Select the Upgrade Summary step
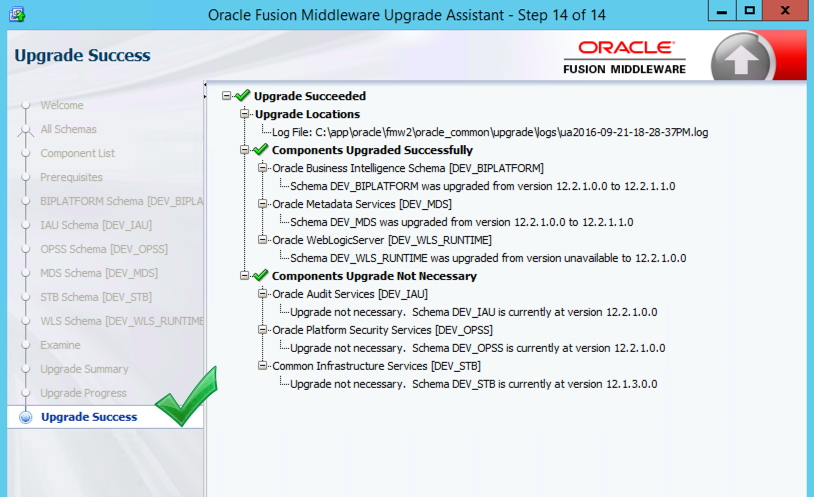This screenshot has height=497, width=814. pyautogui.click(x=84, y=369)
